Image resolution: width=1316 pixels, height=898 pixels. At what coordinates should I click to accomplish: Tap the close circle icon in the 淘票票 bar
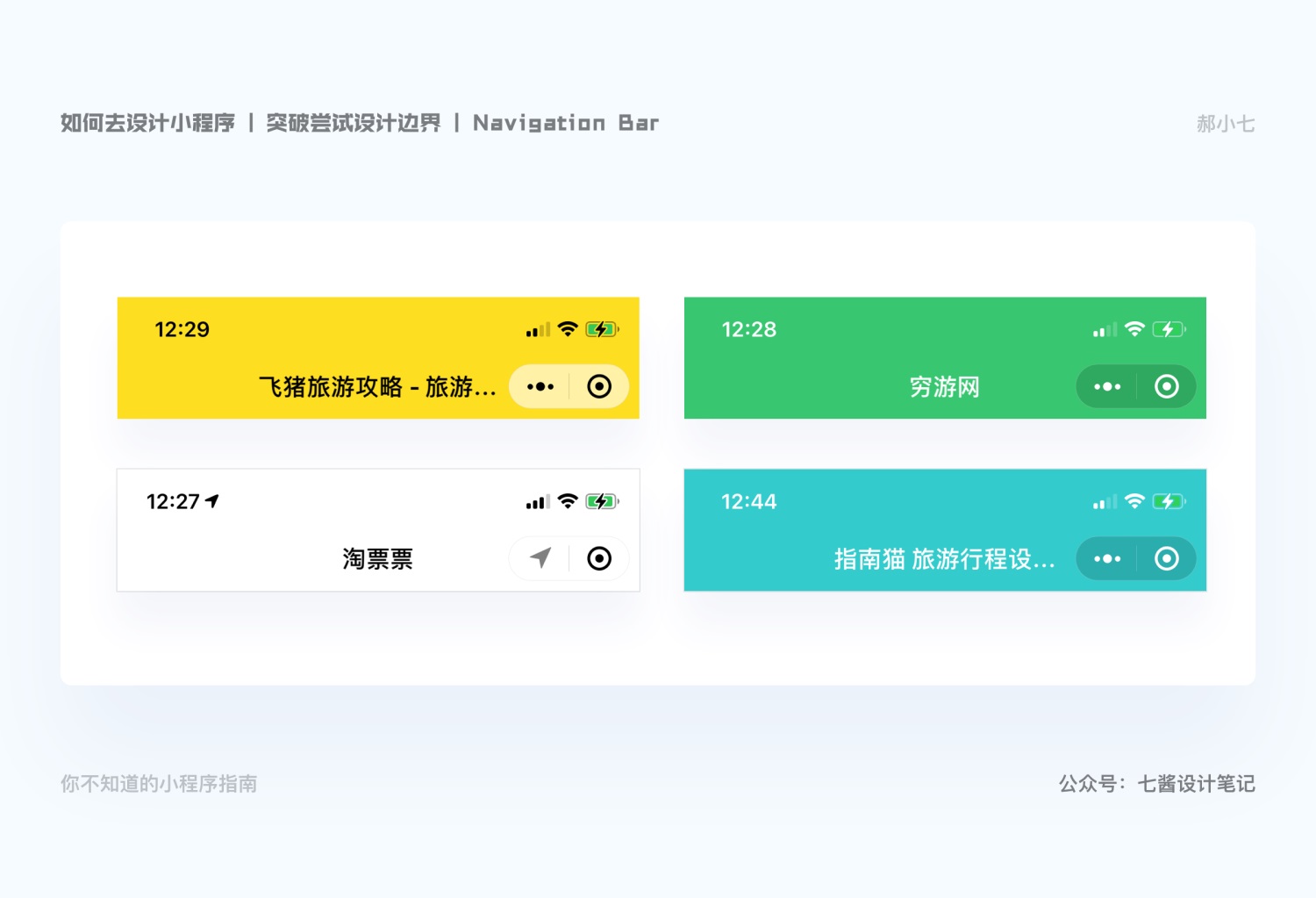coord(599,558)
